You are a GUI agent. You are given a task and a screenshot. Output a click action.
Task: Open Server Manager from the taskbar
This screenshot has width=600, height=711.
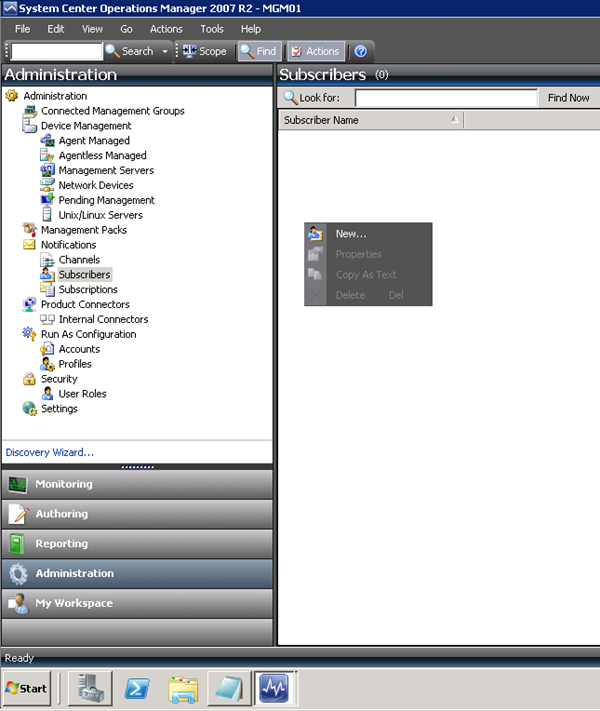click(90, 689)
